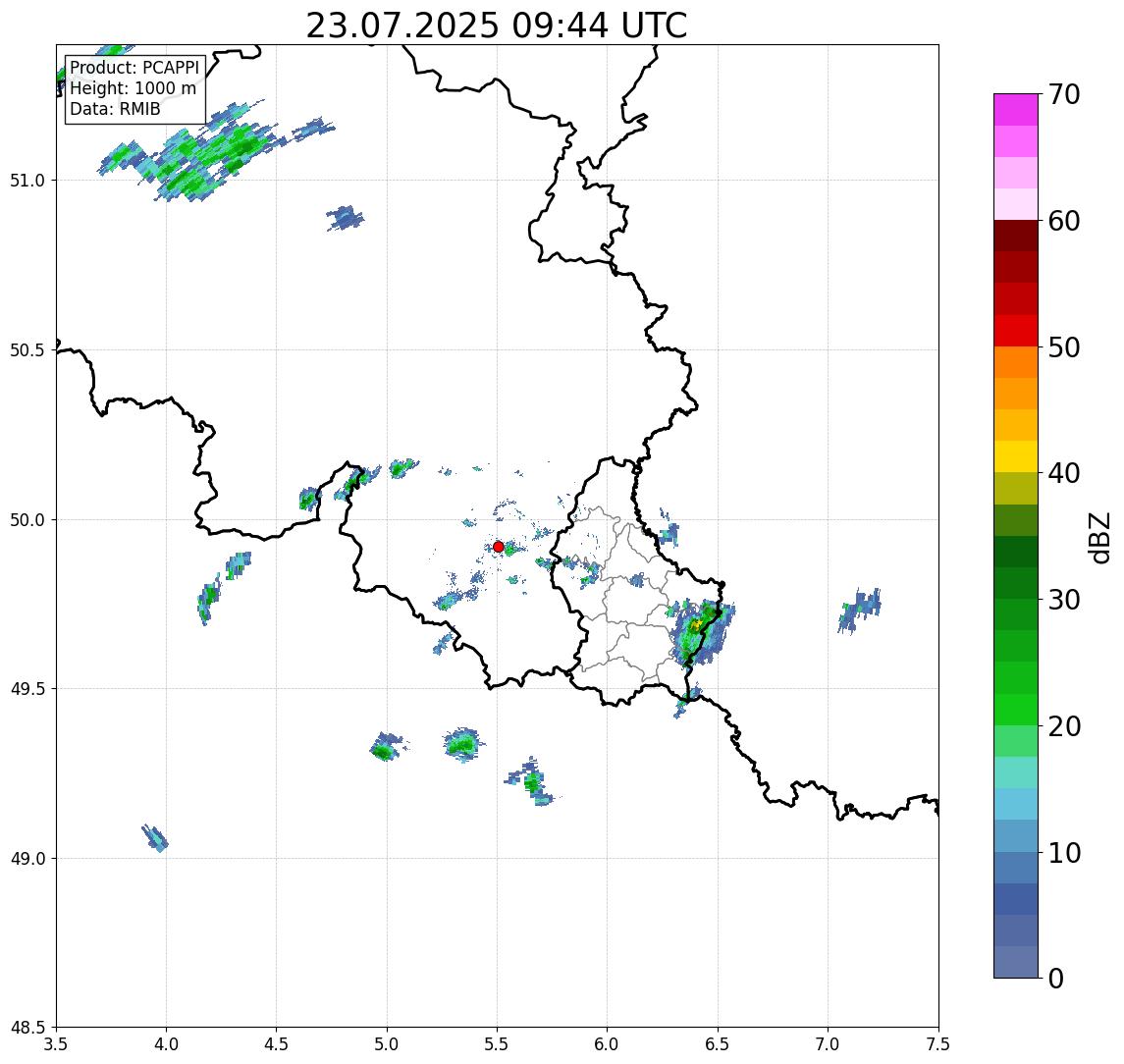
Task: Click the colorbar tick label 10
Action: (1063, 853)
